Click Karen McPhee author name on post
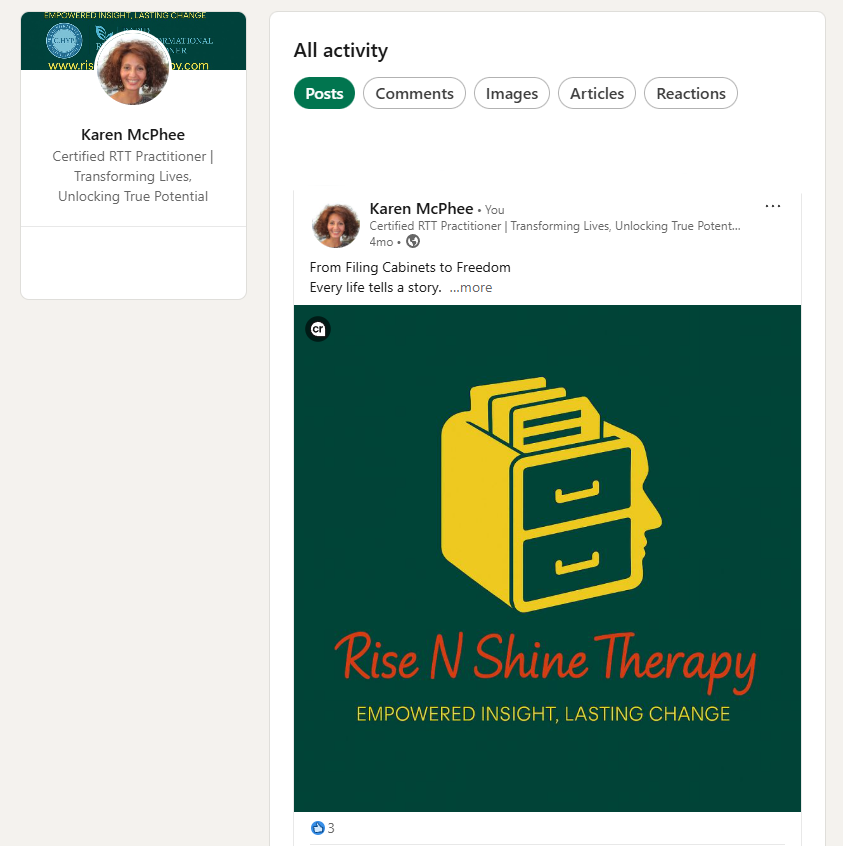The width and height of the screenshot is (843, 846). click(x=422, y=209)
